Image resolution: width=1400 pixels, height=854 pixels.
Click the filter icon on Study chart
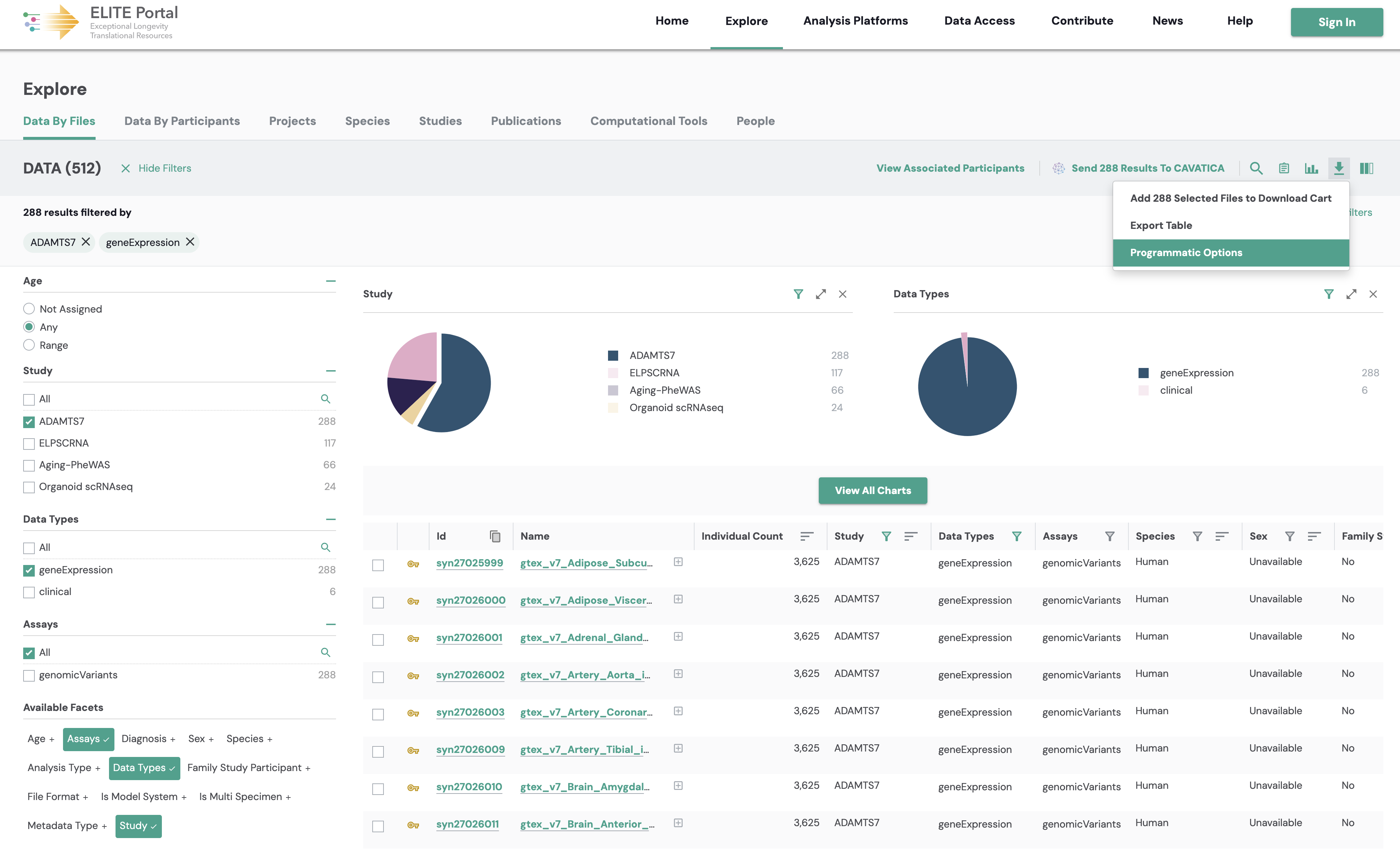[798, 294]
